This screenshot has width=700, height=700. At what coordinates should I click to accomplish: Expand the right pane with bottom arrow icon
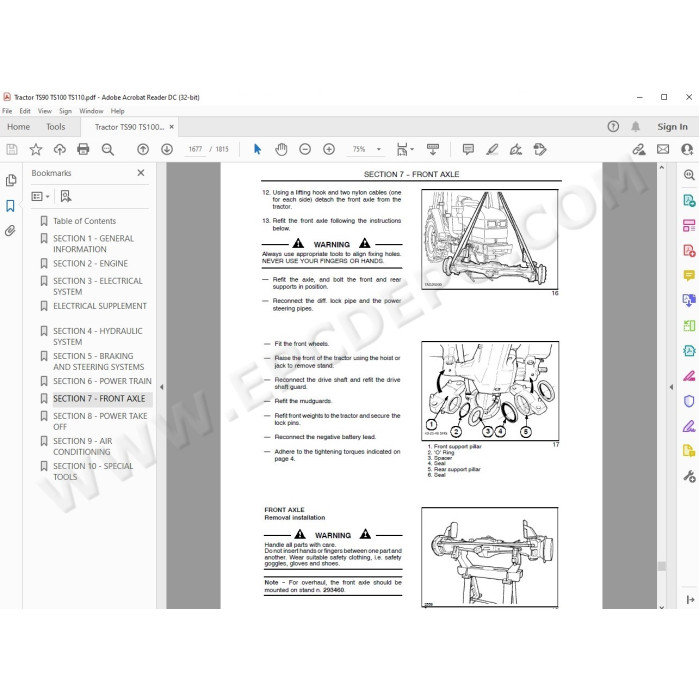point(690,600)
